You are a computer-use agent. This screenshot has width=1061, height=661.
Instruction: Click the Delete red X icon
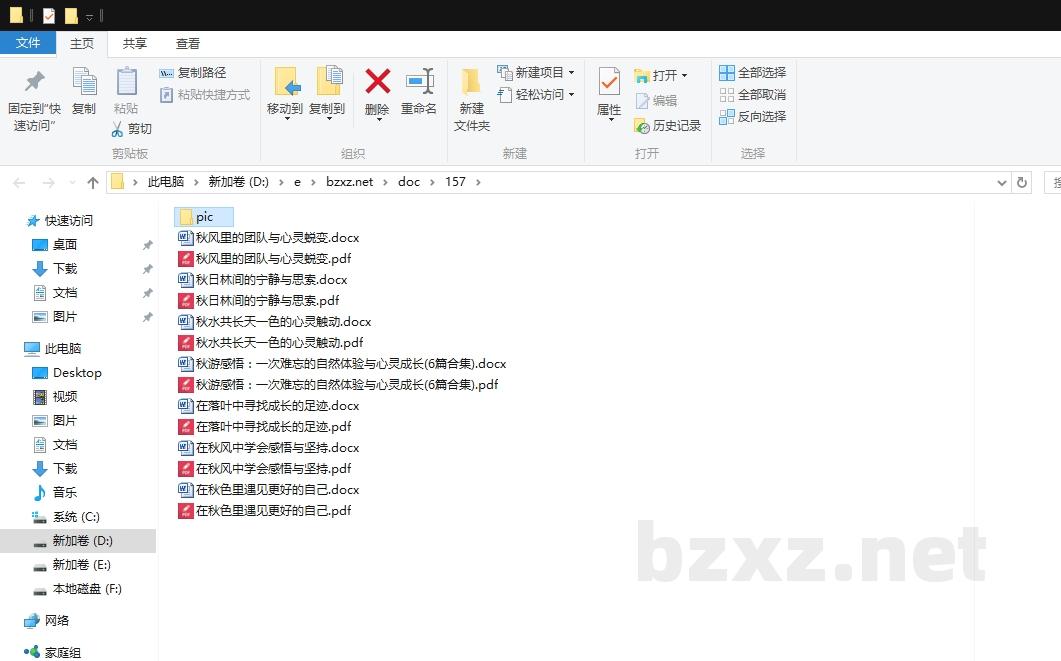point(377,82)
